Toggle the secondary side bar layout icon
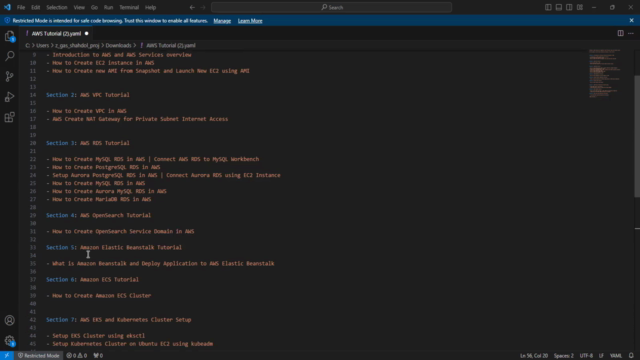 pyautogui.click(x=569, y=7)
